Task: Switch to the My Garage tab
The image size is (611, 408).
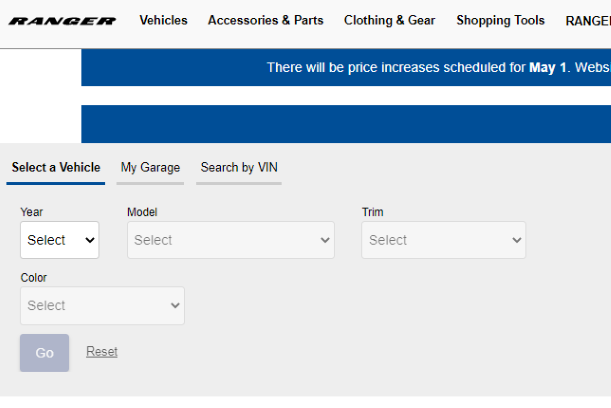Action: coord(150,167)
